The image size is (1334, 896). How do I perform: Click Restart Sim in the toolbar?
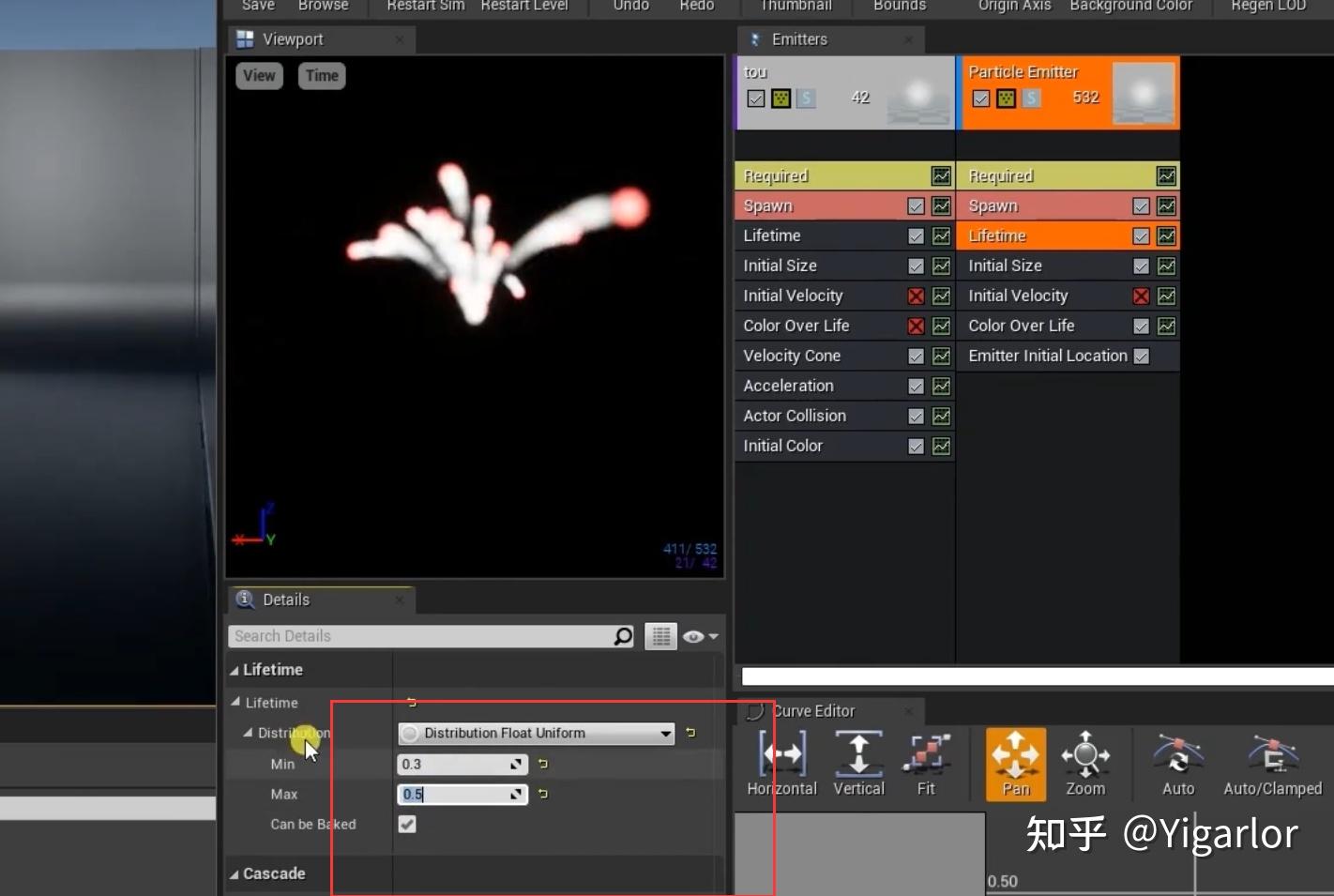[x=426, y=6]
